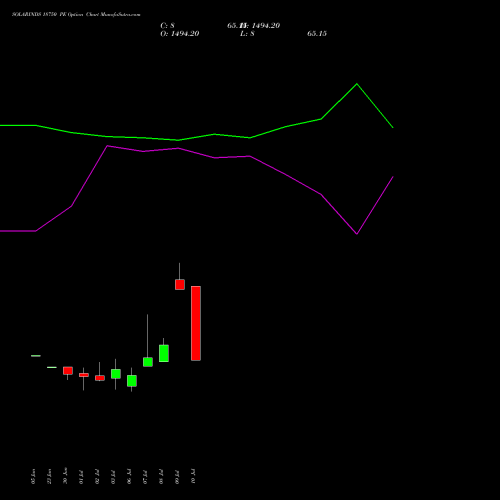Click the tall red candle for 10 Jul
This screenshot has width=500, height=500.
[196, 323]
